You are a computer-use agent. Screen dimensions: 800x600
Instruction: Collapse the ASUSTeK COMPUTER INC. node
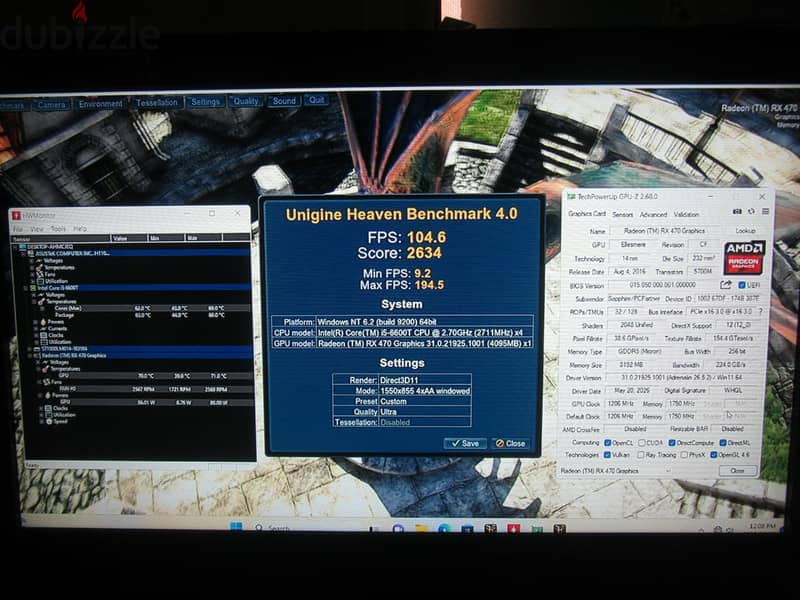(x=23, y=254)
